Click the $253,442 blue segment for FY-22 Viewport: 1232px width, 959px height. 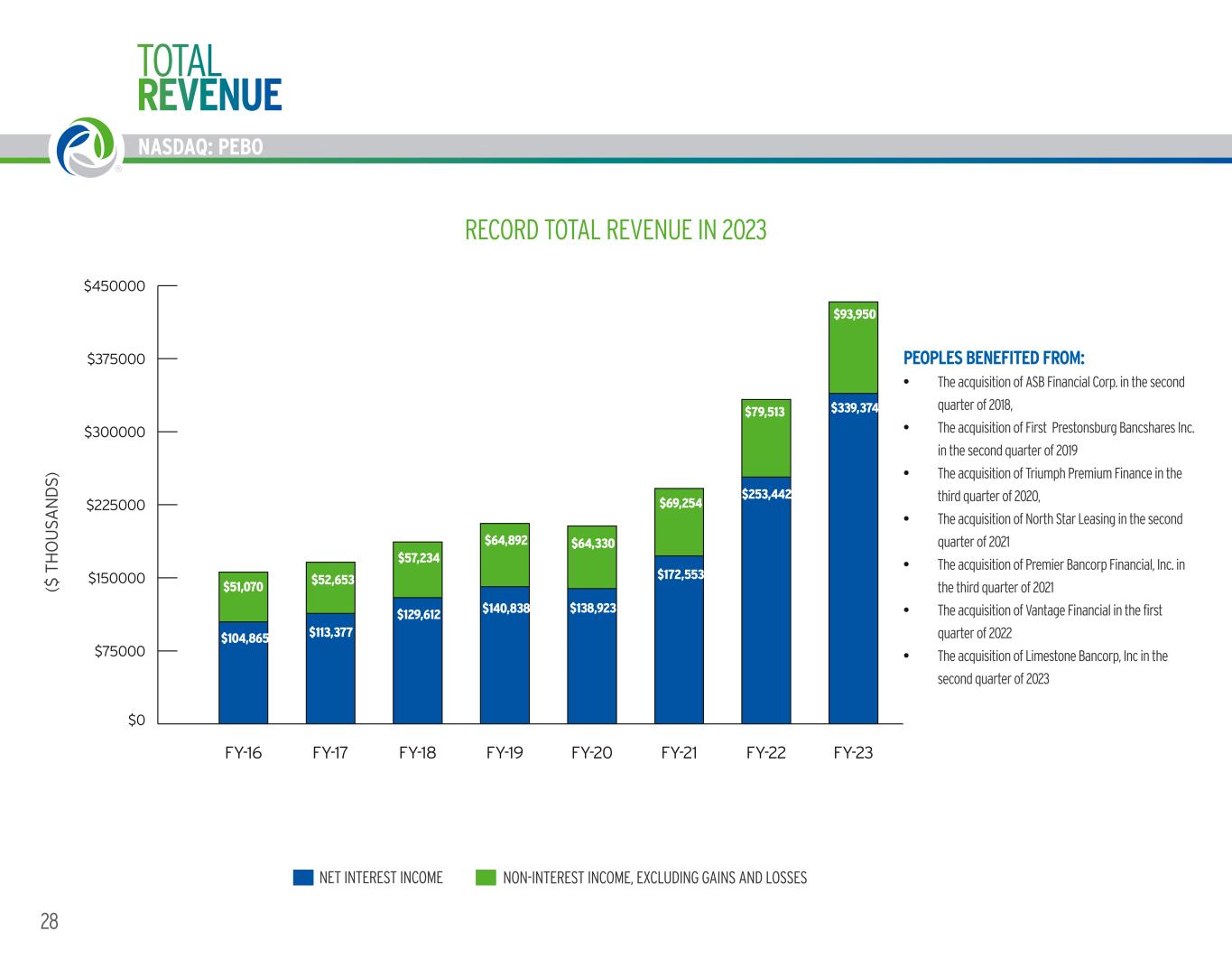pos(766,600)
